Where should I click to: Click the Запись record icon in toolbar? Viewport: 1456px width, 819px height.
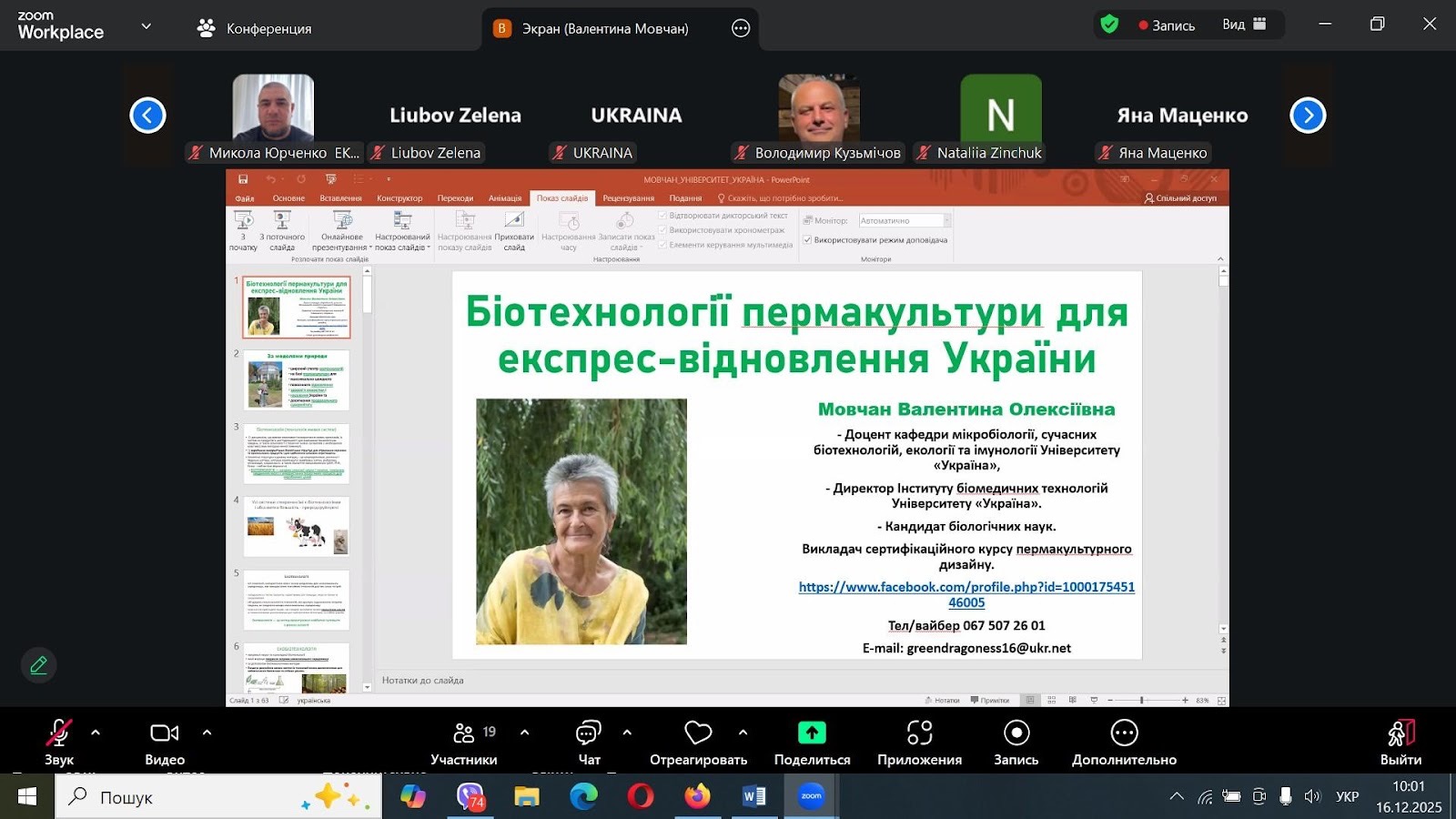[x=1016, y=733]
